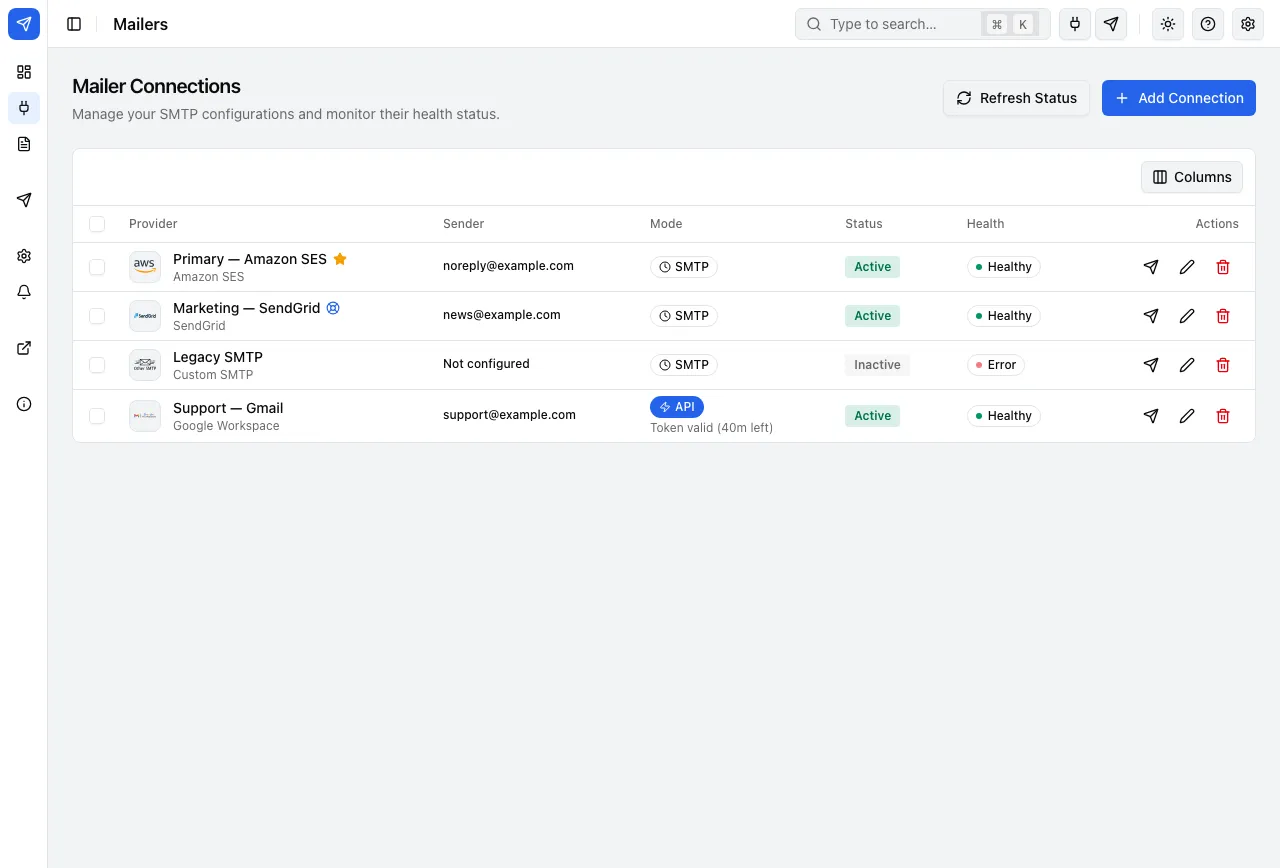Click the Support — Gmail connection name

tap(228, 408)
